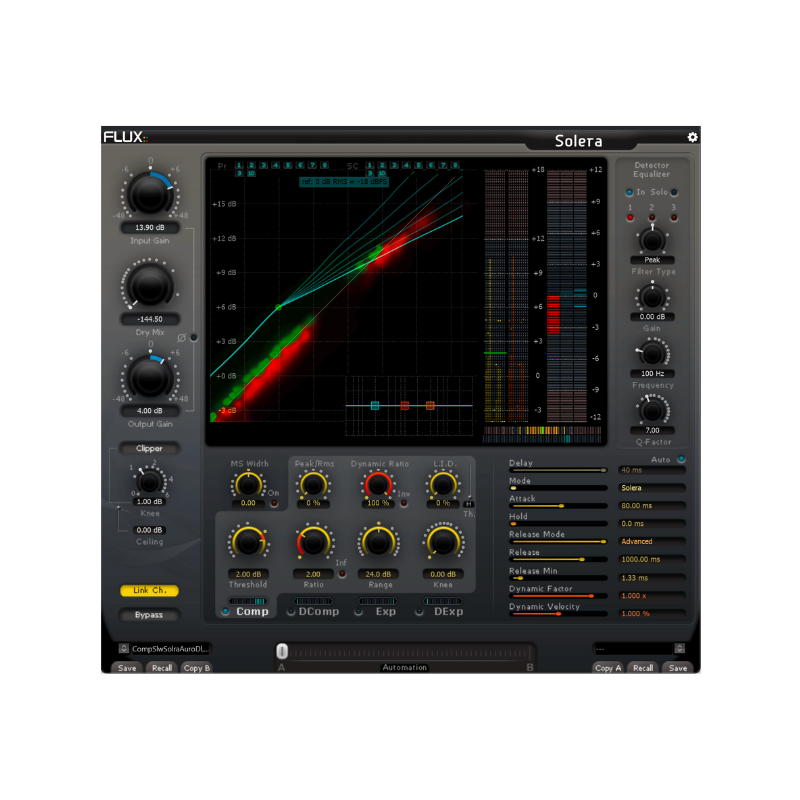Click the Clipper Knee knob
Image resolution: width=800 pixels, height=800 pixels.
tap(149, 481)
